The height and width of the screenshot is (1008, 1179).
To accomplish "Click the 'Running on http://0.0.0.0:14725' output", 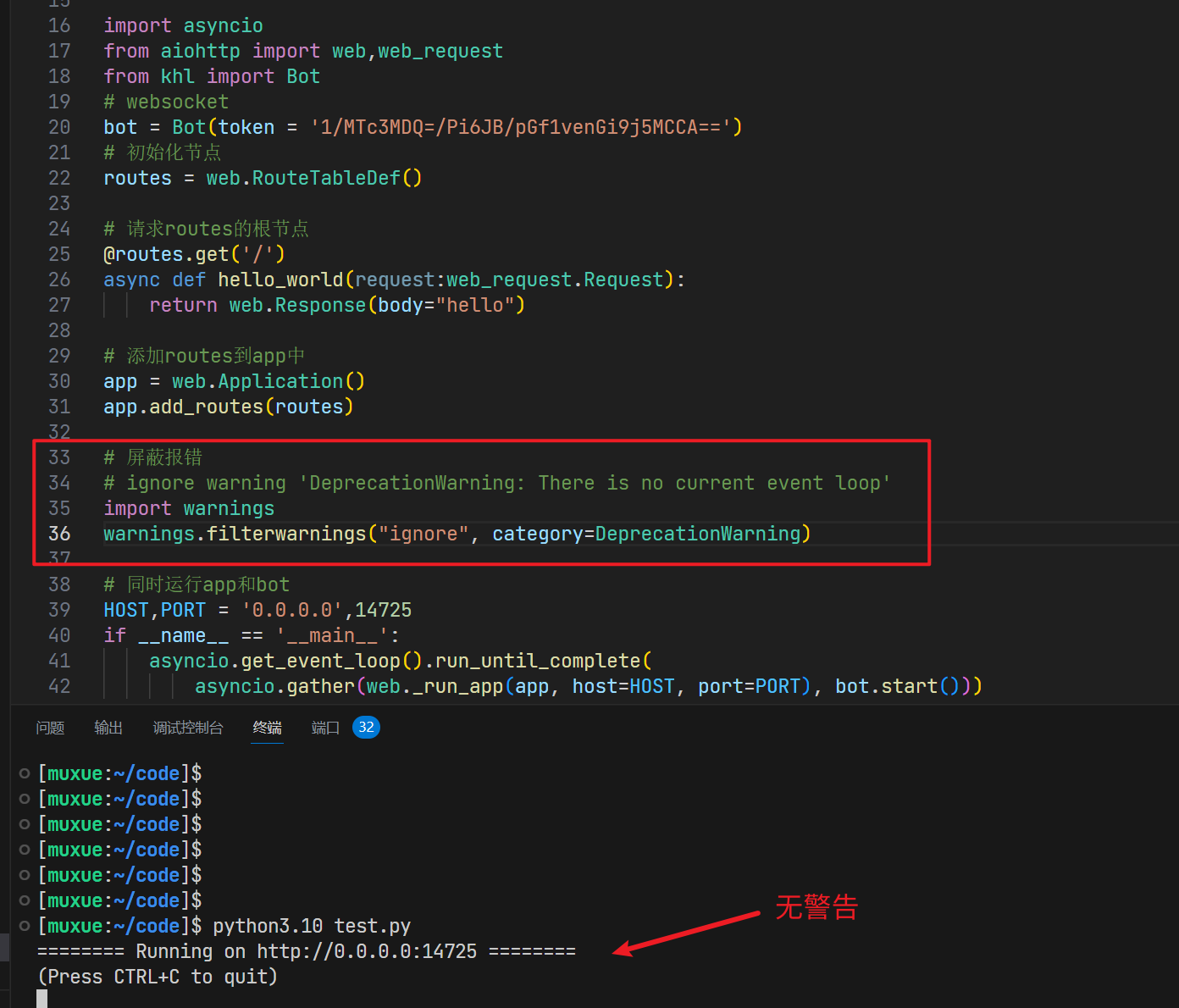I will (x=307, y=951).
